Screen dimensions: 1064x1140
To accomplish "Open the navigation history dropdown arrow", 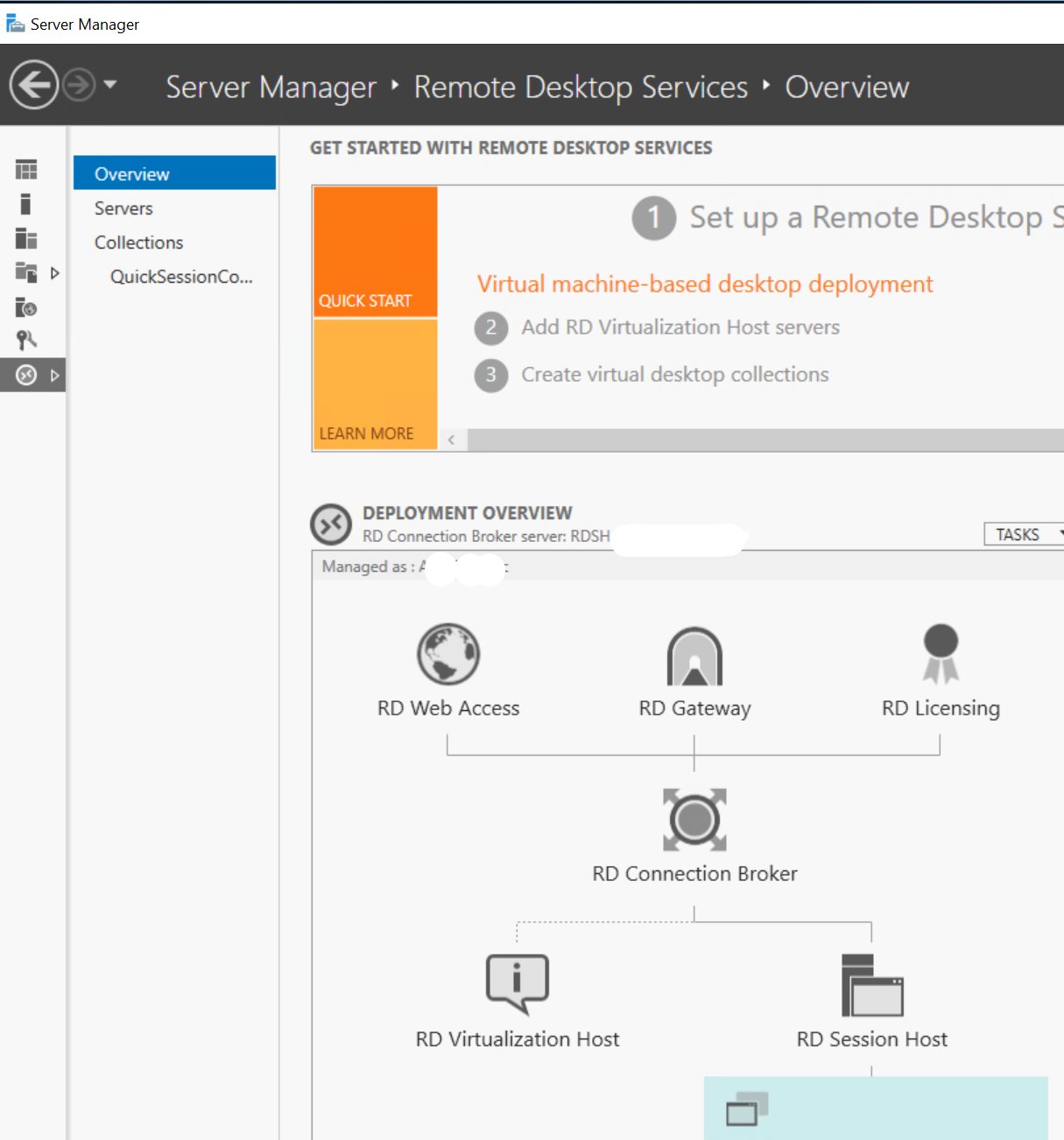I will [x=110, y=85].
